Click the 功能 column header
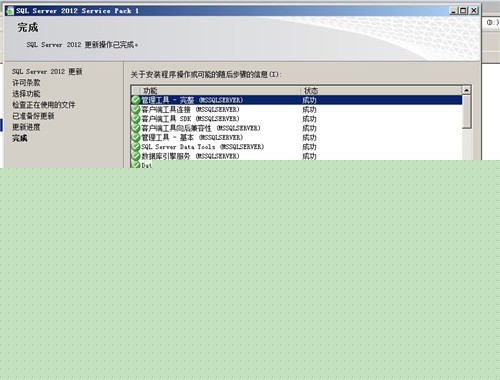Viewport: 500px width, 380px height. 221,90
